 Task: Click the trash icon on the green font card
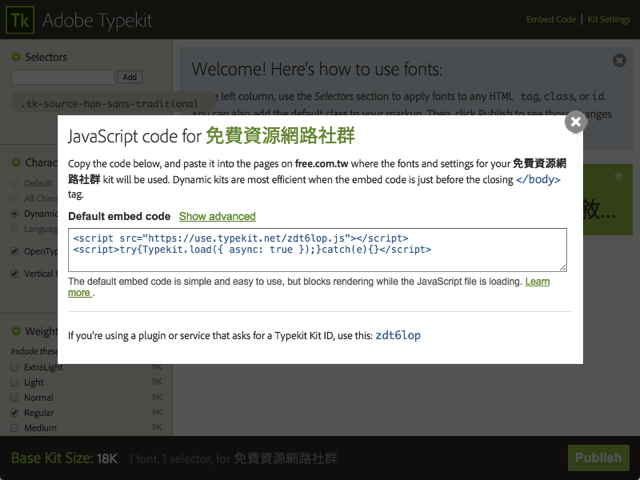618,177
